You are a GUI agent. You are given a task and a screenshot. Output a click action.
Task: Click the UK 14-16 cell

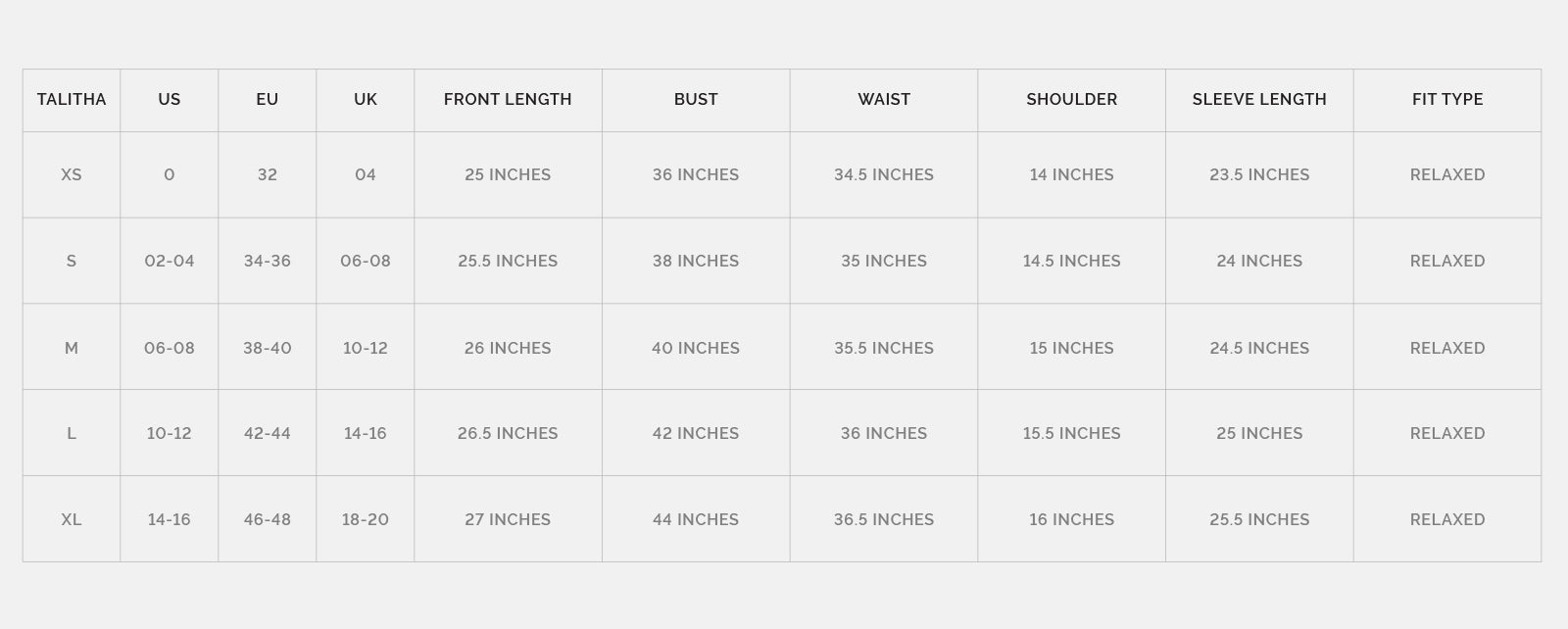[x=366, y=433]
